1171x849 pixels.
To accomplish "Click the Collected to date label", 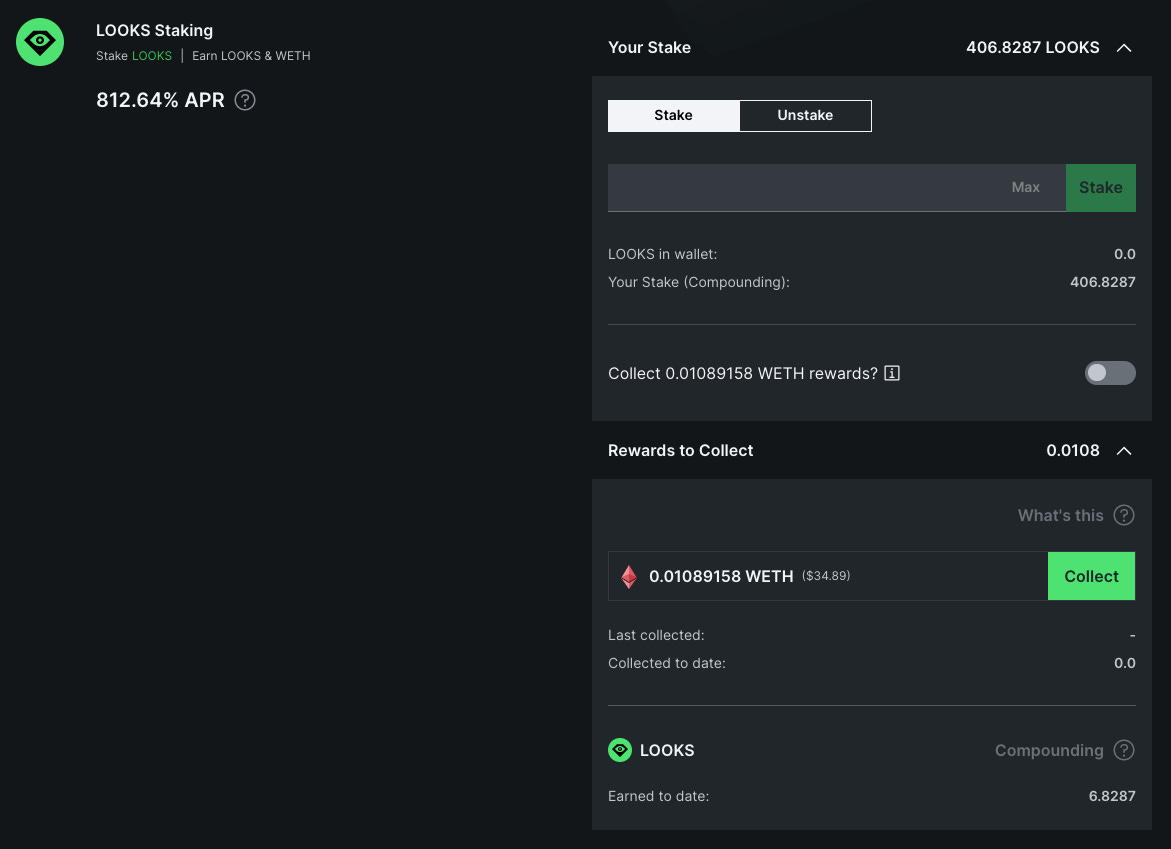I will [666, 663].
